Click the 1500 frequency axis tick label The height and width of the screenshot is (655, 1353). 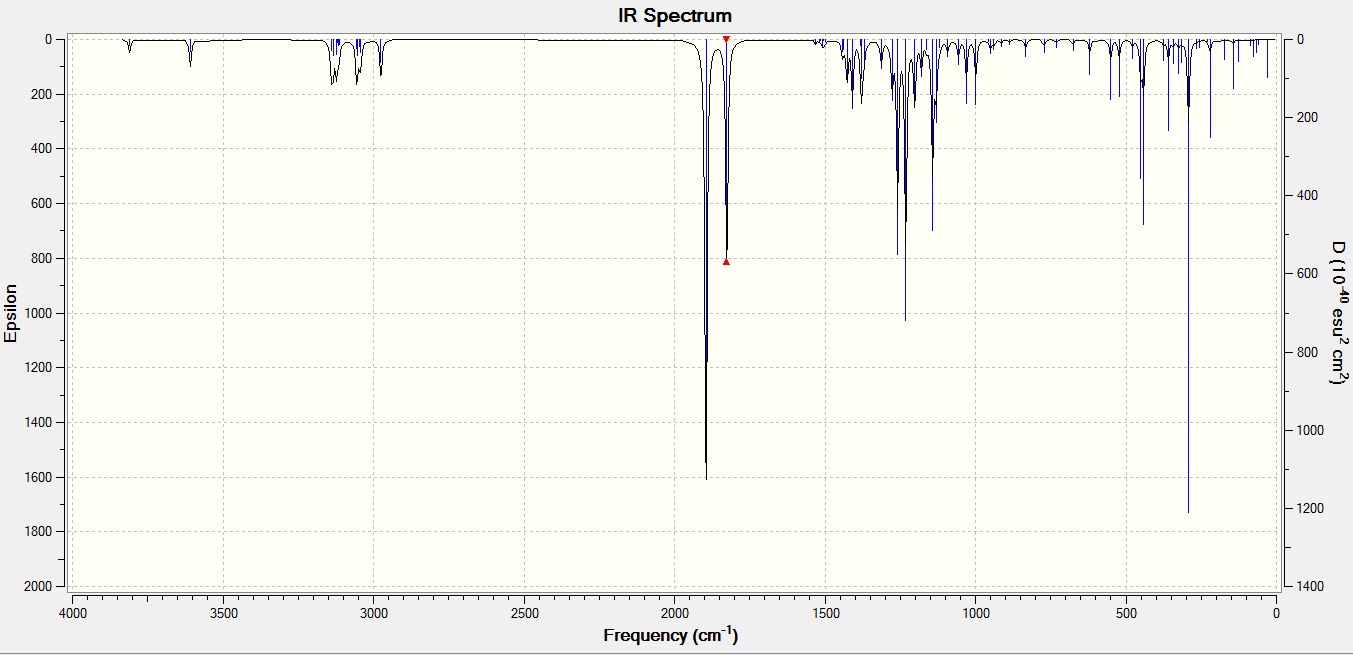click(x=825, y=613)
